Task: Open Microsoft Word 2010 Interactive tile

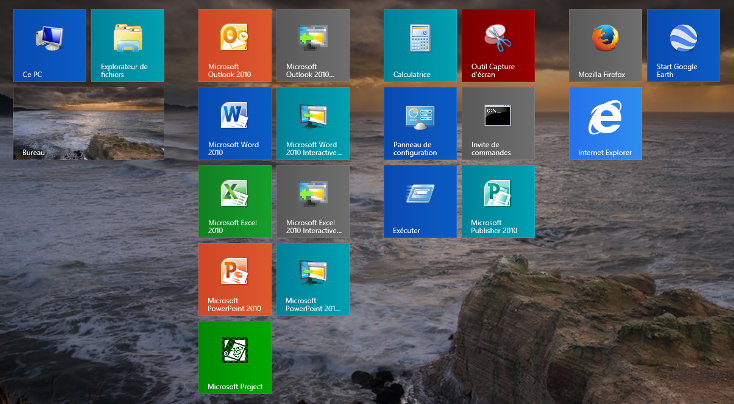Action: click(313, 124)
